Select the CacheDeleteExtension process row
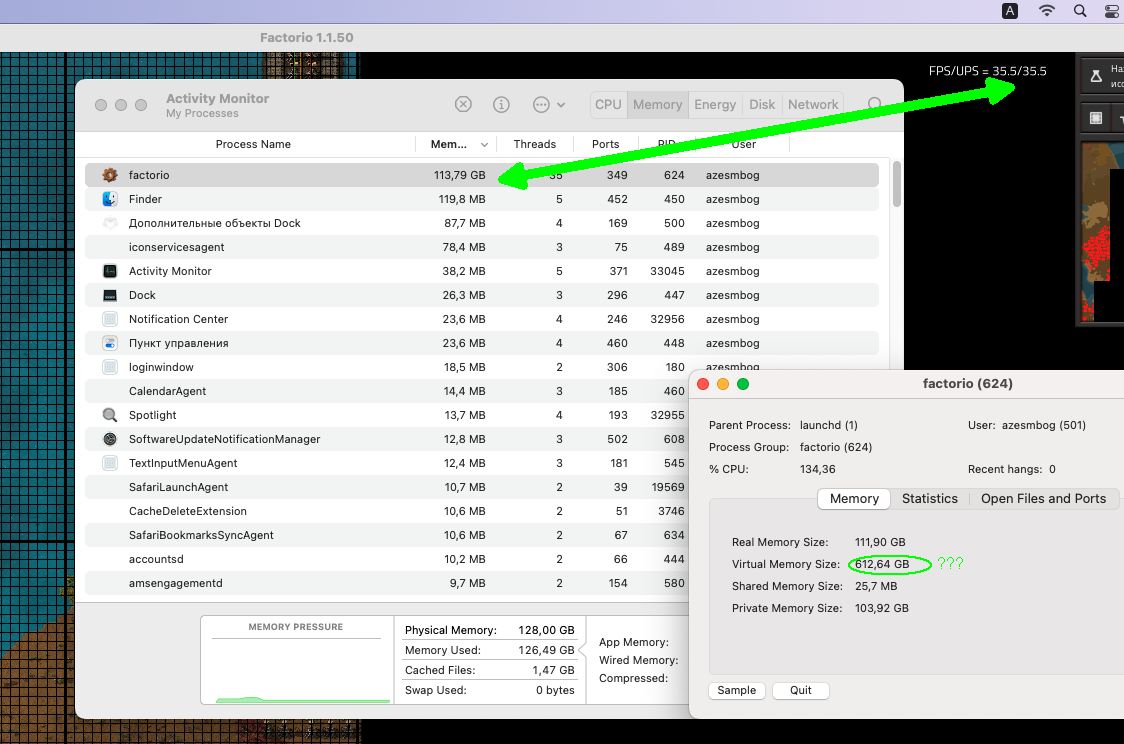 [x=386, y=511]
